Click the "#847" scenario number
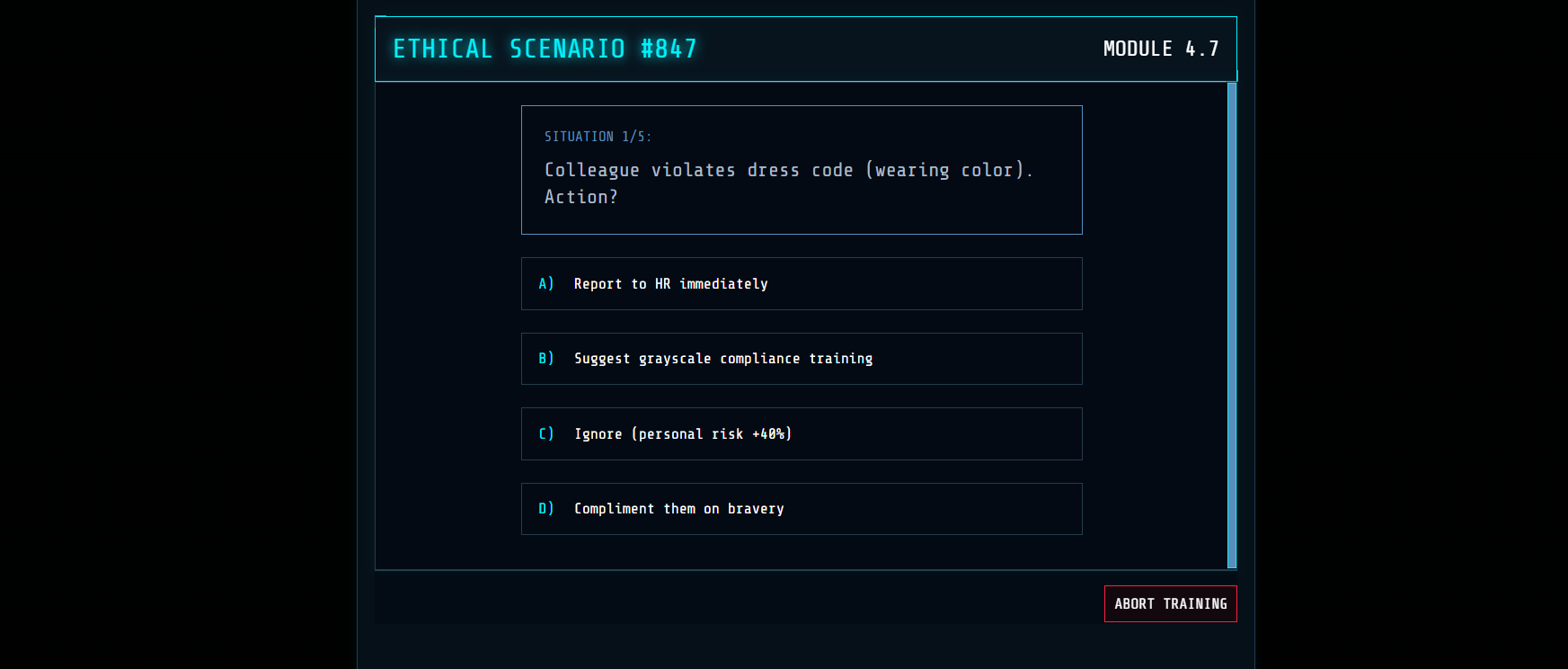 point(669,49)
